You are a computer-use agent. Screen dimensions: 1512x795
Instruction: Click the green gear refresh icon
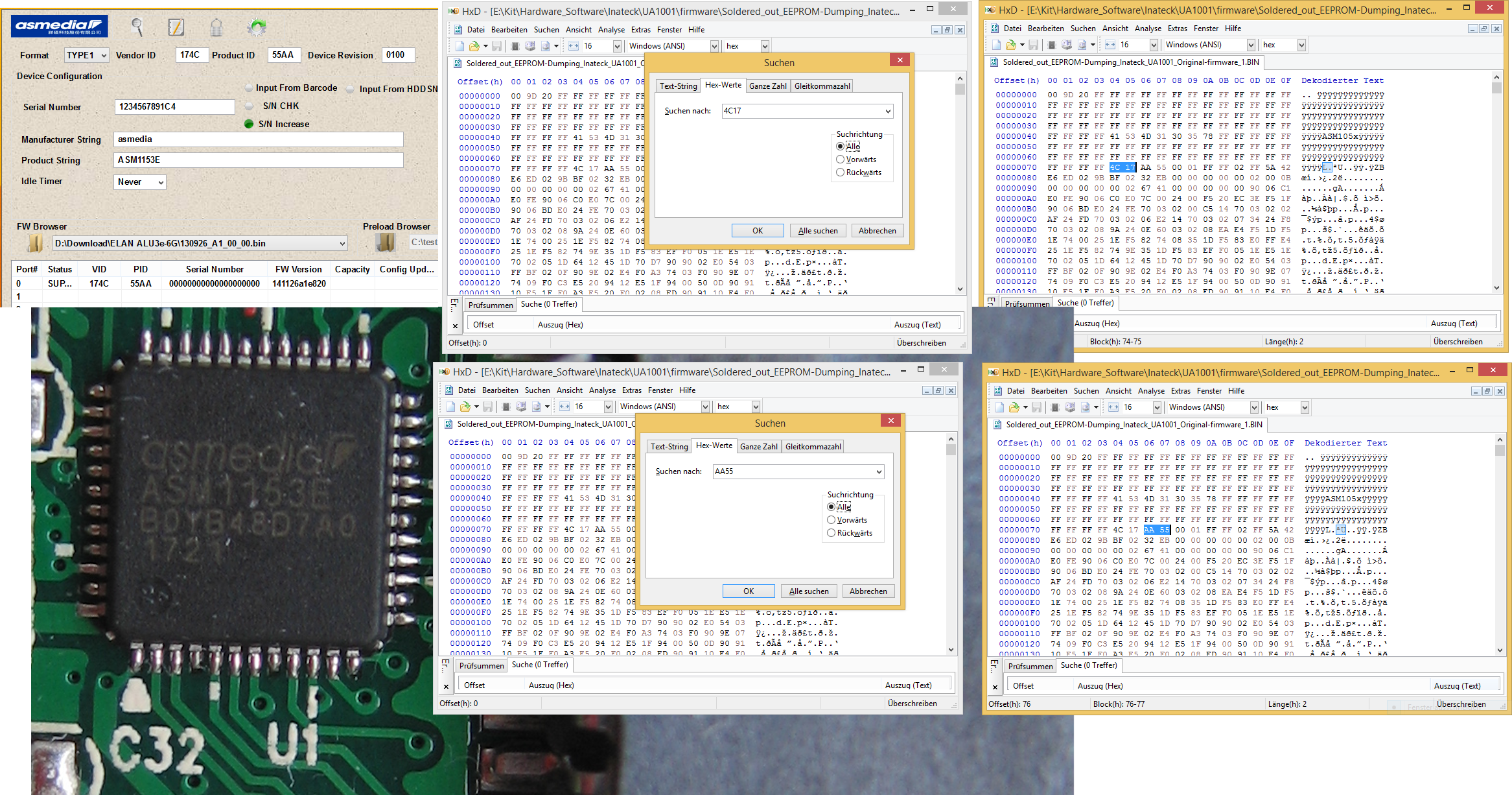257,27
